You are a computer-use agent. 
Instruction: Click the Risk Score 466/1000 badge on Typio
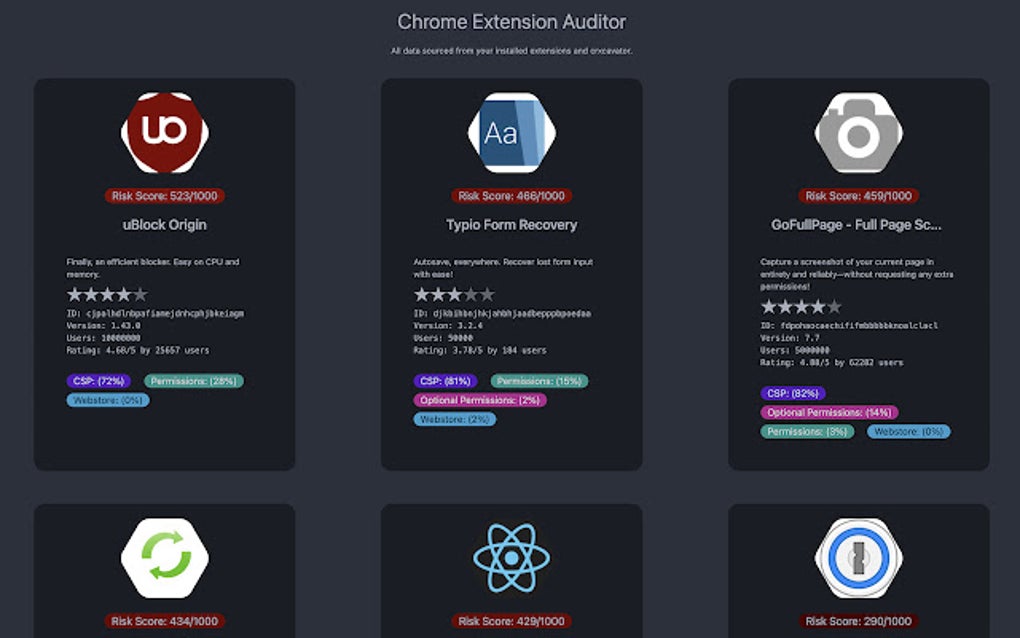pyautogui.click(x=511, y=196)
